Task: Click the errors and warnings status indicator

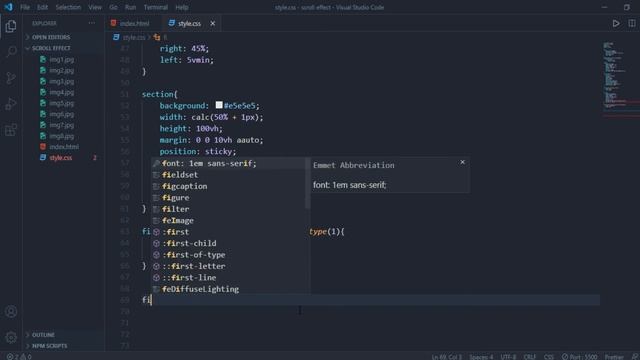Action: pyautogui.click(x=19, y=357)
